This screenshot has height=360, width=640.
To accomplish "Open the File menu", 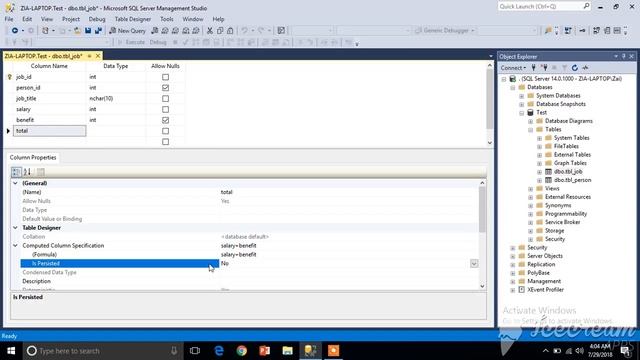I will [9, 19].
